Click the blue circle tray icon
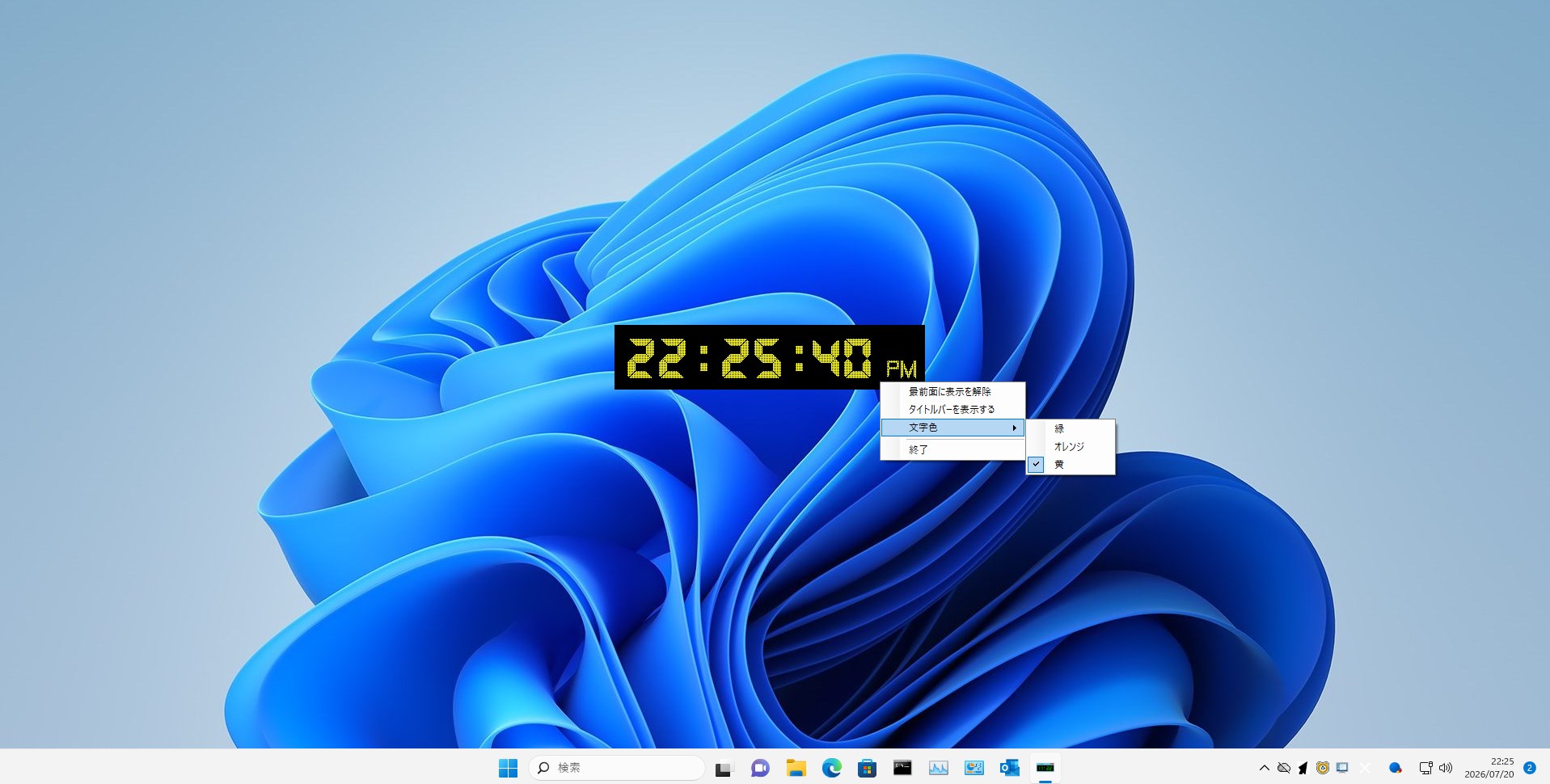This screenshot has width=1550, height=784. pos(1395,768)
